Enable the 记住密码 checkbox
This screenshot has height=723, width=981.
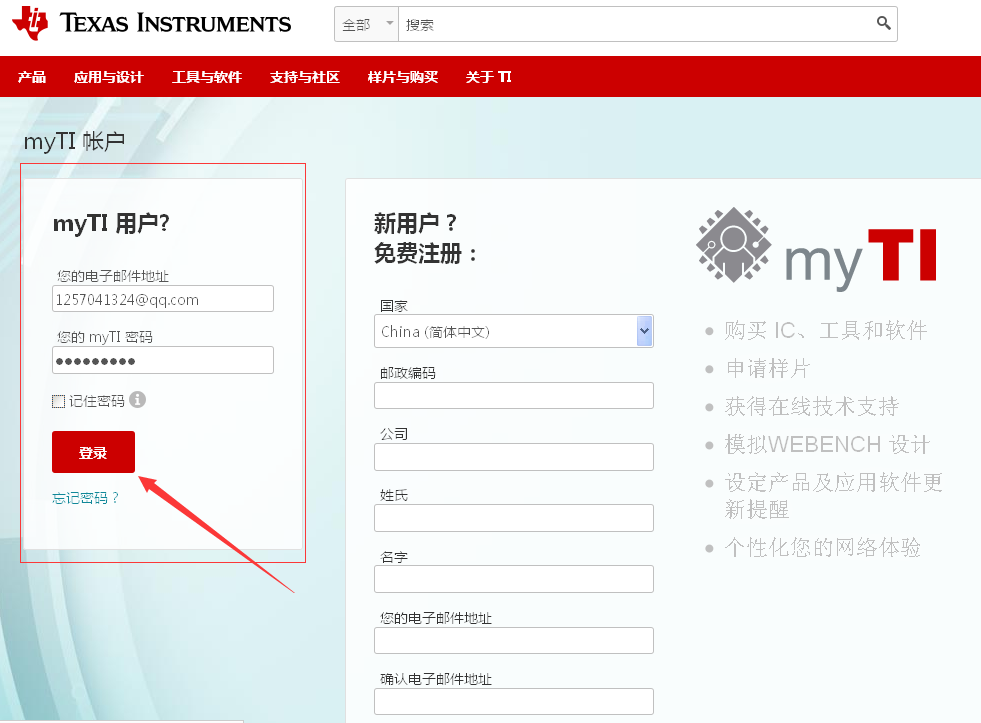point(57,400)
